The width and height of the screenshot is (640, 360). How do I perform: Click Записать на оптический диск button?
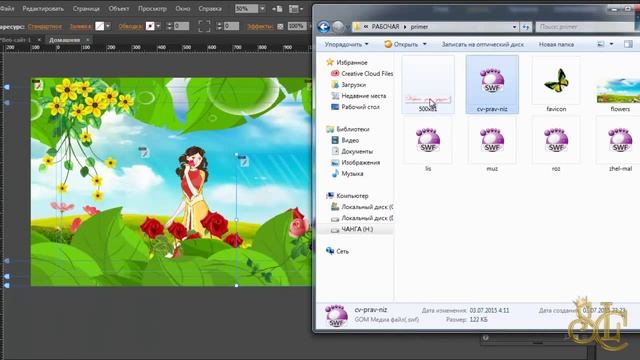coord(482,44)
